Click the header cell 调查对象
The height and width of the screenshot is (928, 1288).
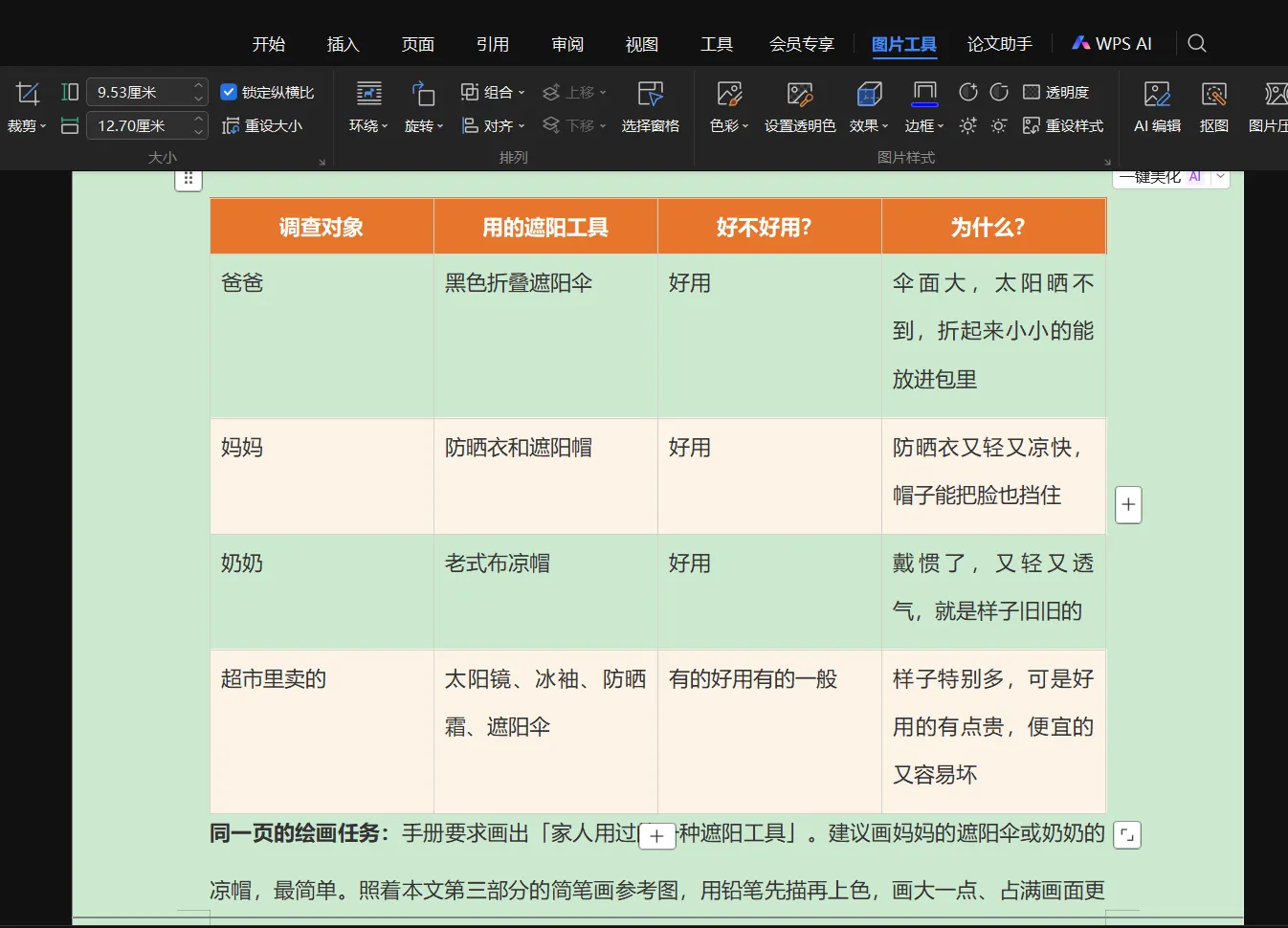pos(322,227)
